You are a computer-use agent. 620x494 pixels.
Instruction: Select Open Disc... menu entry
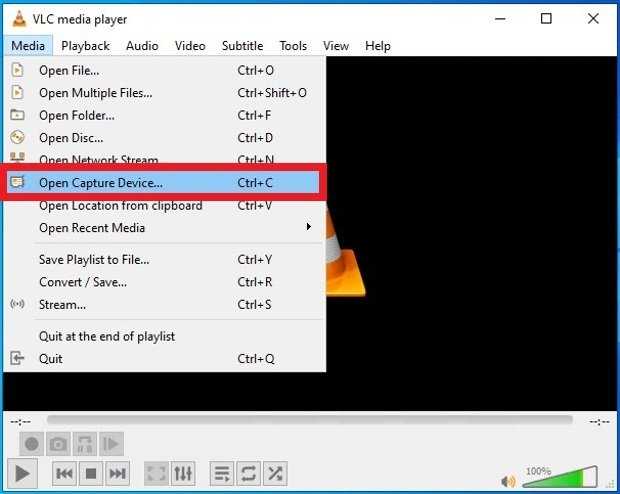coord(164,138)
